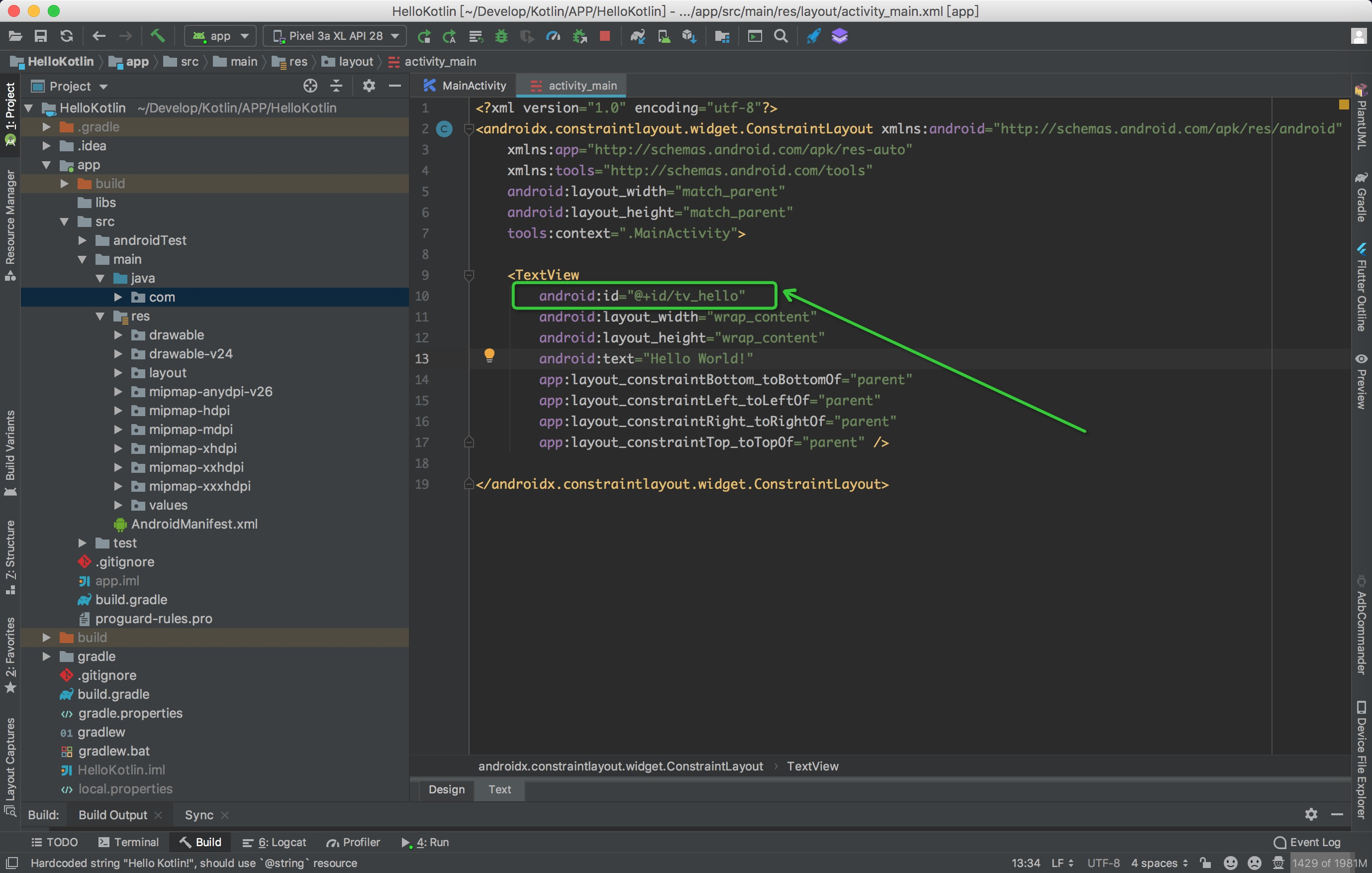Click the sad smiley feedback icon
Image resolution: width=1372 pixels, height=873 pixels.
tap(1254, 863)
